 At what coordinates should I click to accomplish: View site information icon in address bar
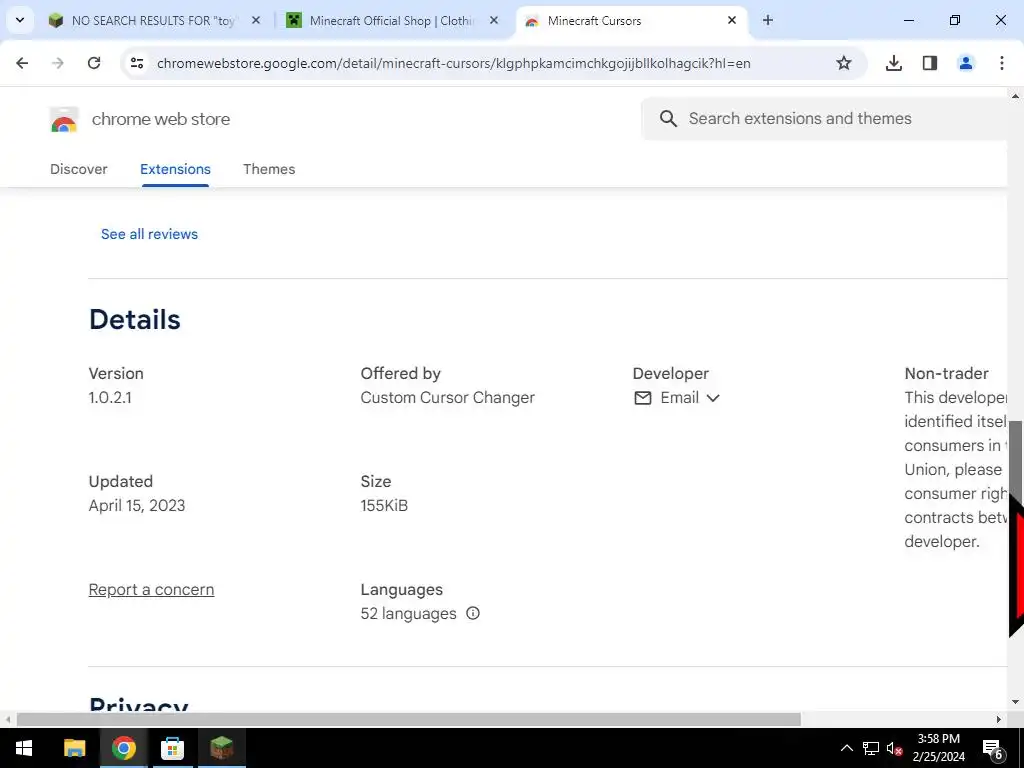137,63
